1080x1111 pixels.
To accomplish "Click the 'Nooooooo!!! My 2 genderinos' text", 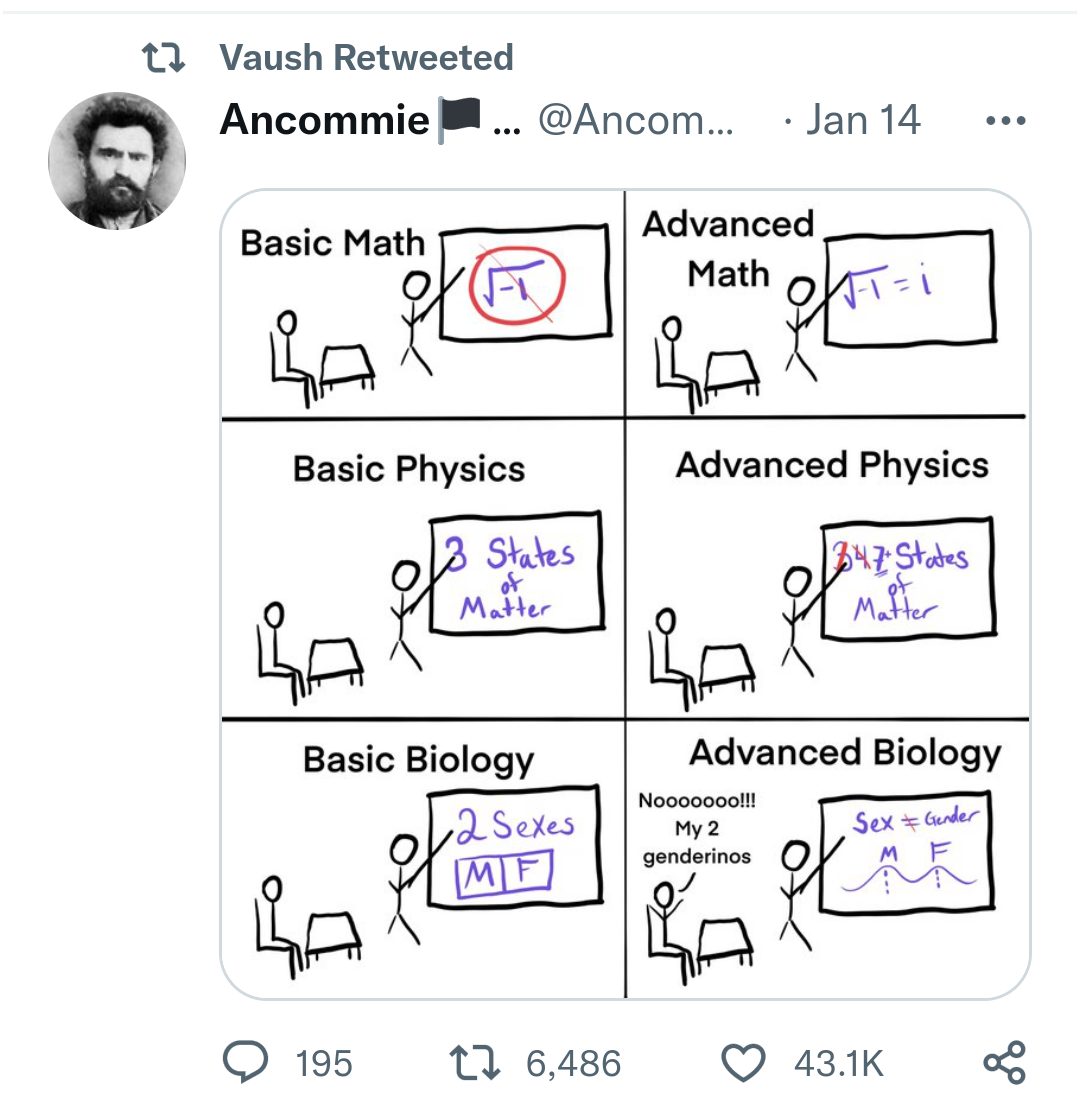I will pyautogui.click(x=697, y=829).
